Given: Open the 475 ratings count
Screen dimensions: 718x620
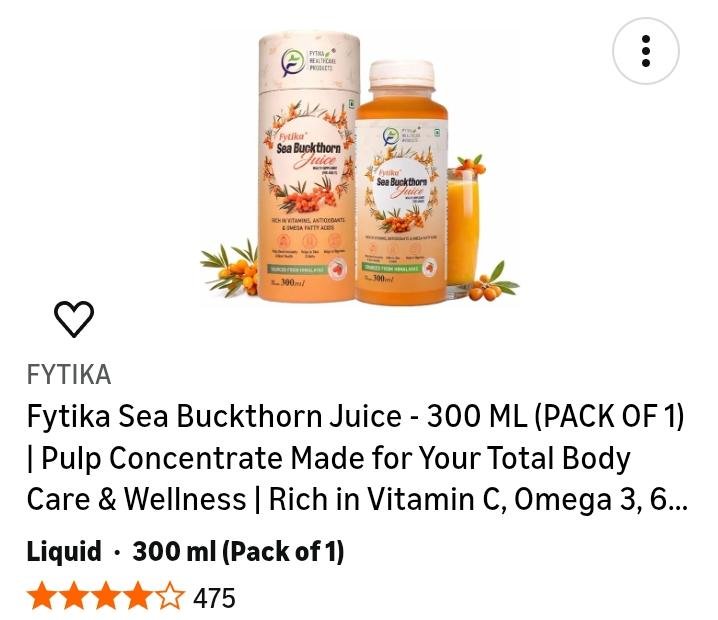Looking at the screenshot, I should (214, 598).
